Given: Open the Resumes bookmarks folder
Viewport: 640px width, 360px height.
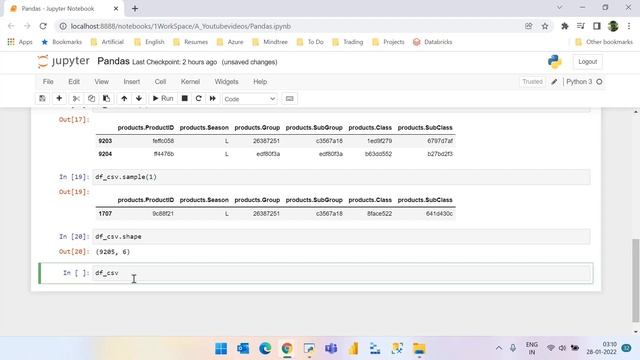Looking at the screenshot, I should [x=190, y=42].
